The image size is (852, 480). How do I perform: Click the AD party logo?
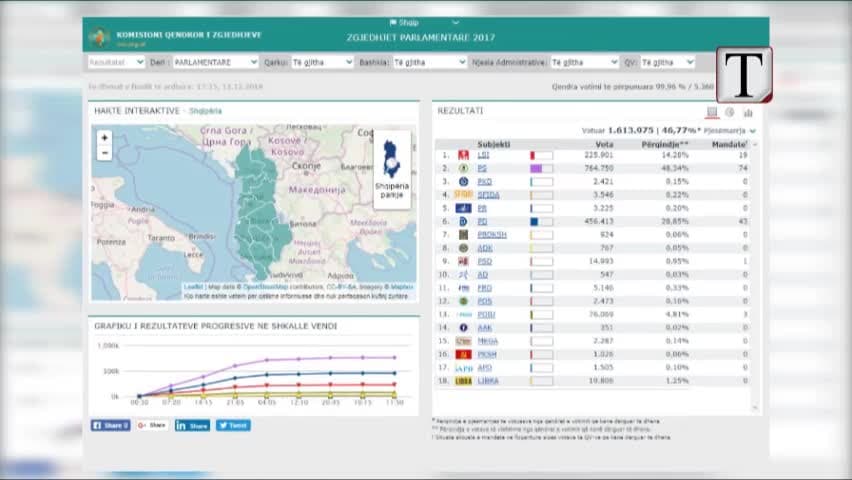(x=463, y=275)
